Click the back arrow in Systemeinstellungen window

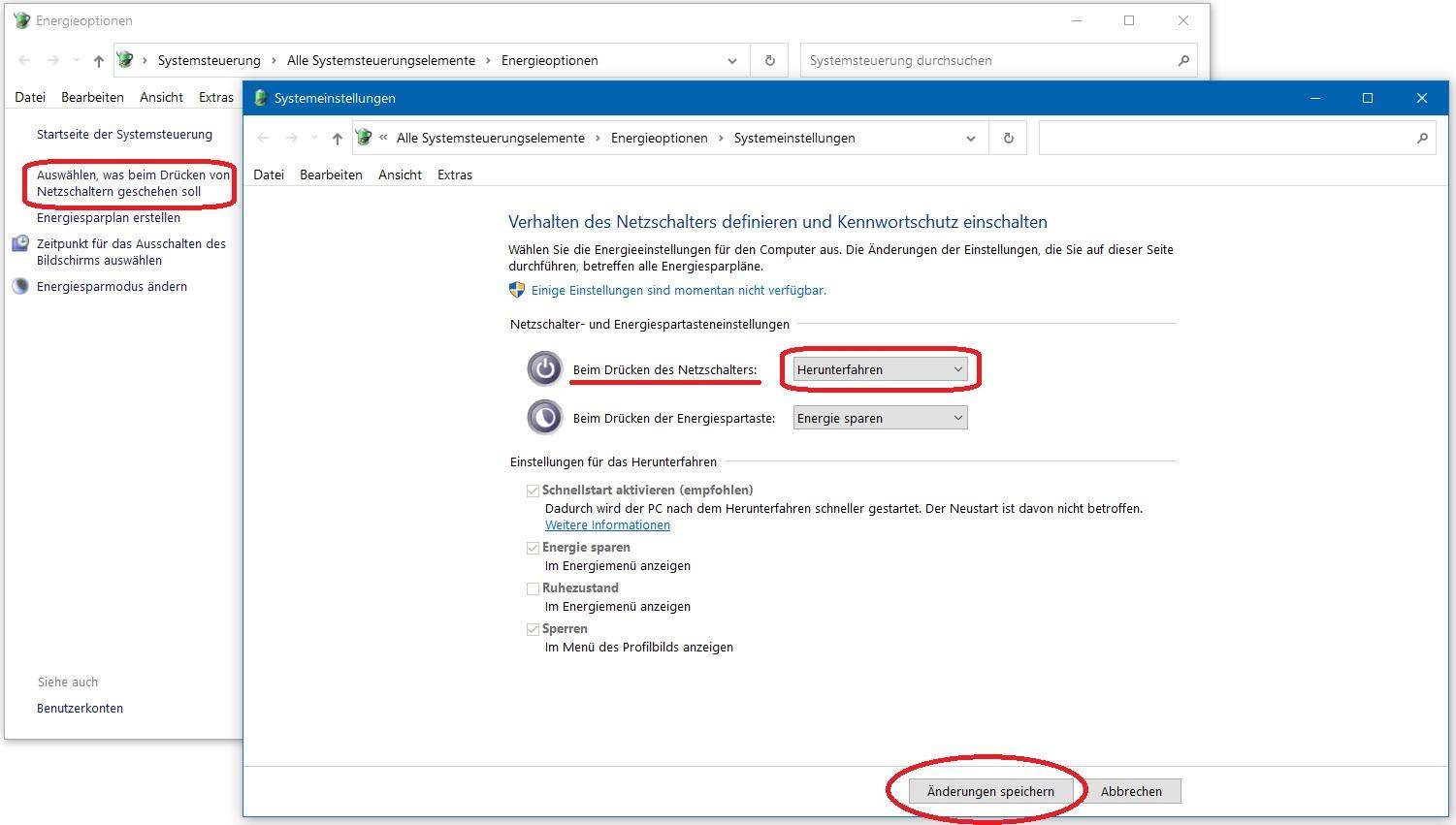click(263, 138)
